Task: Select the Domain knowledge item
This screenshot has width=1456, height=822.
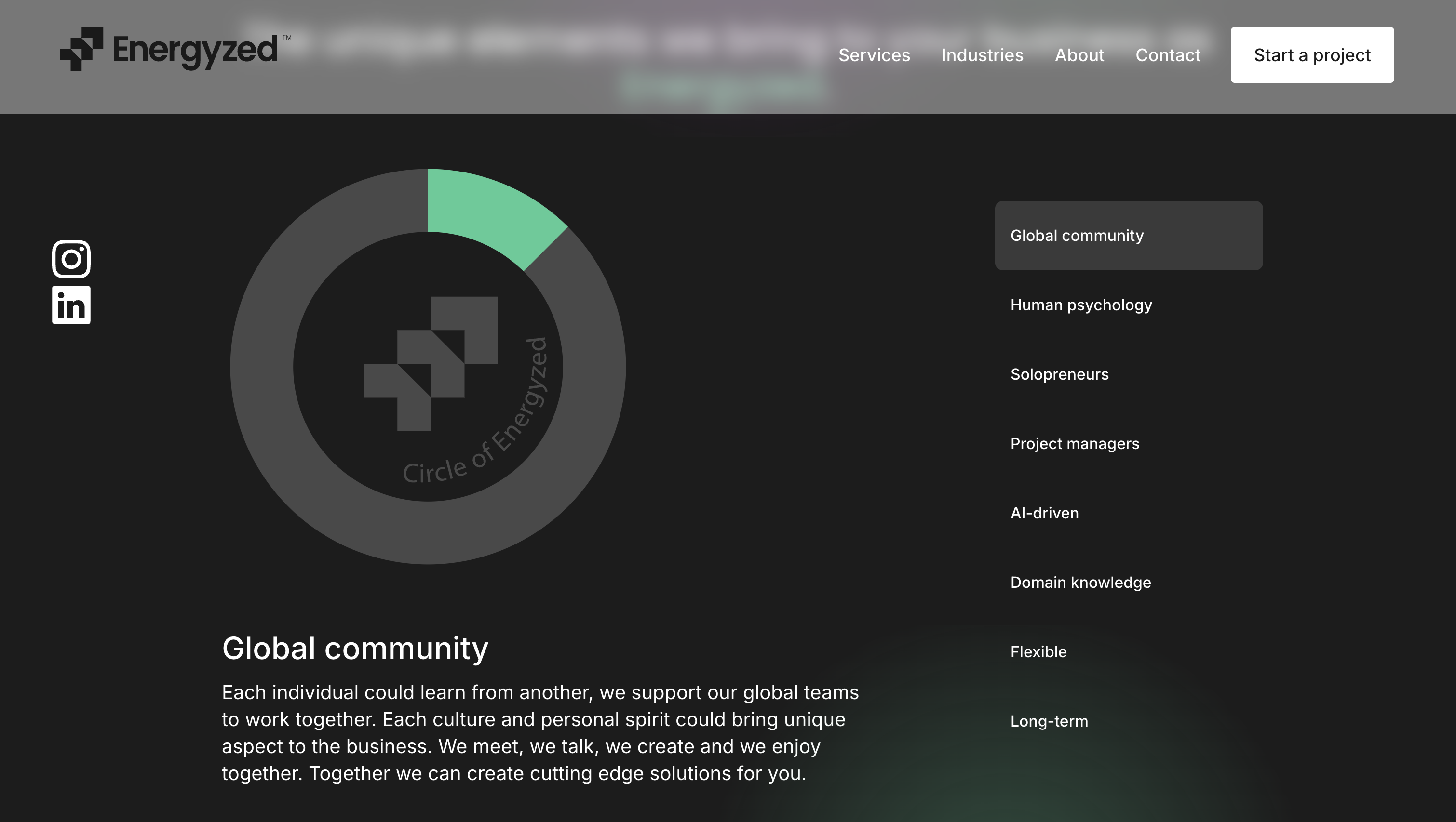Action: 1080,583
